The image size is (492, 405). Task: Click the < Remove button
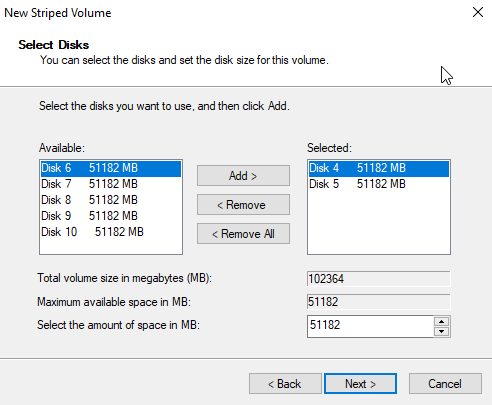pos(243,205)
